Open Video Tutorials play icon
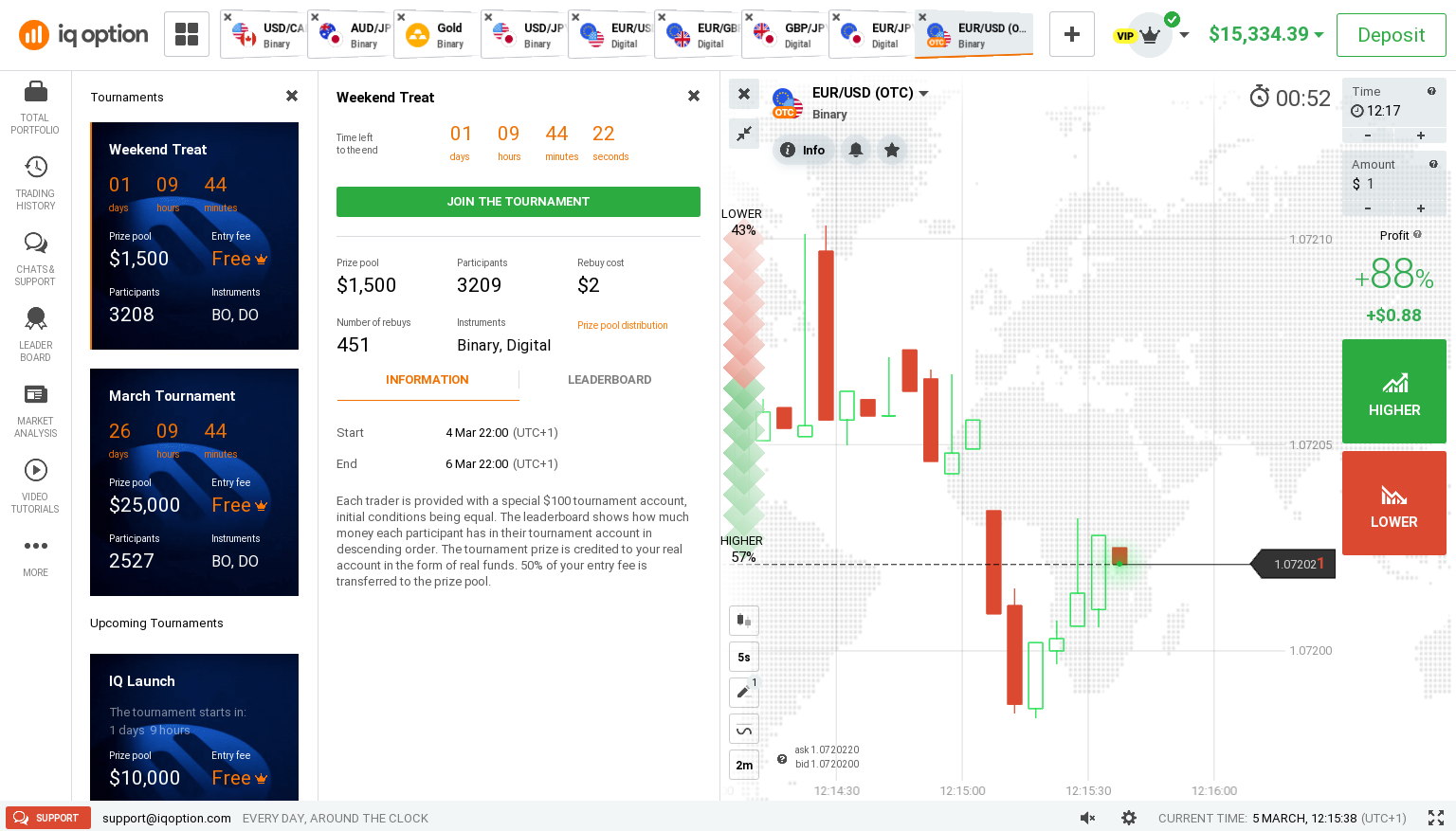The width and height of the screenshot is (1456, 831). click(x=35, y=471)
